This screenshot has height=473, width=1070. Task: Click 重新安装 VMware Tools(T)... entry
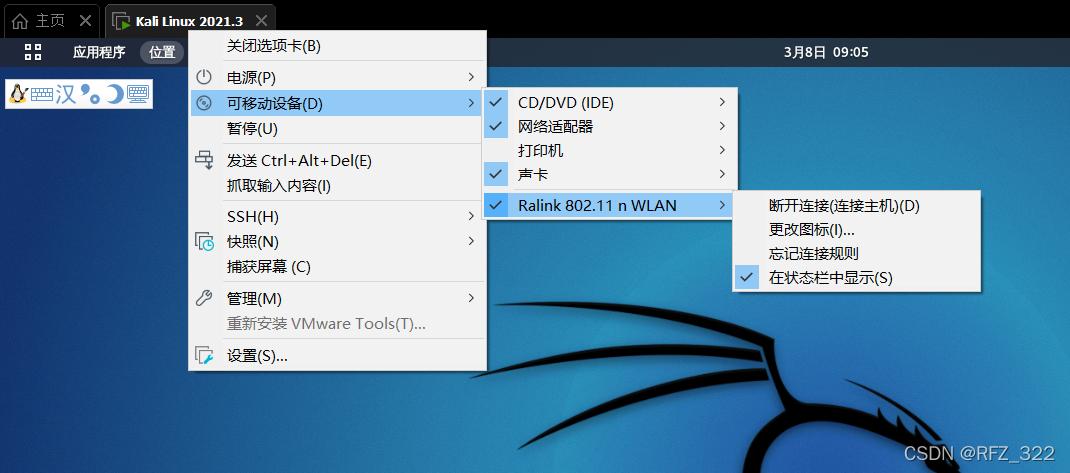(338, 324)
